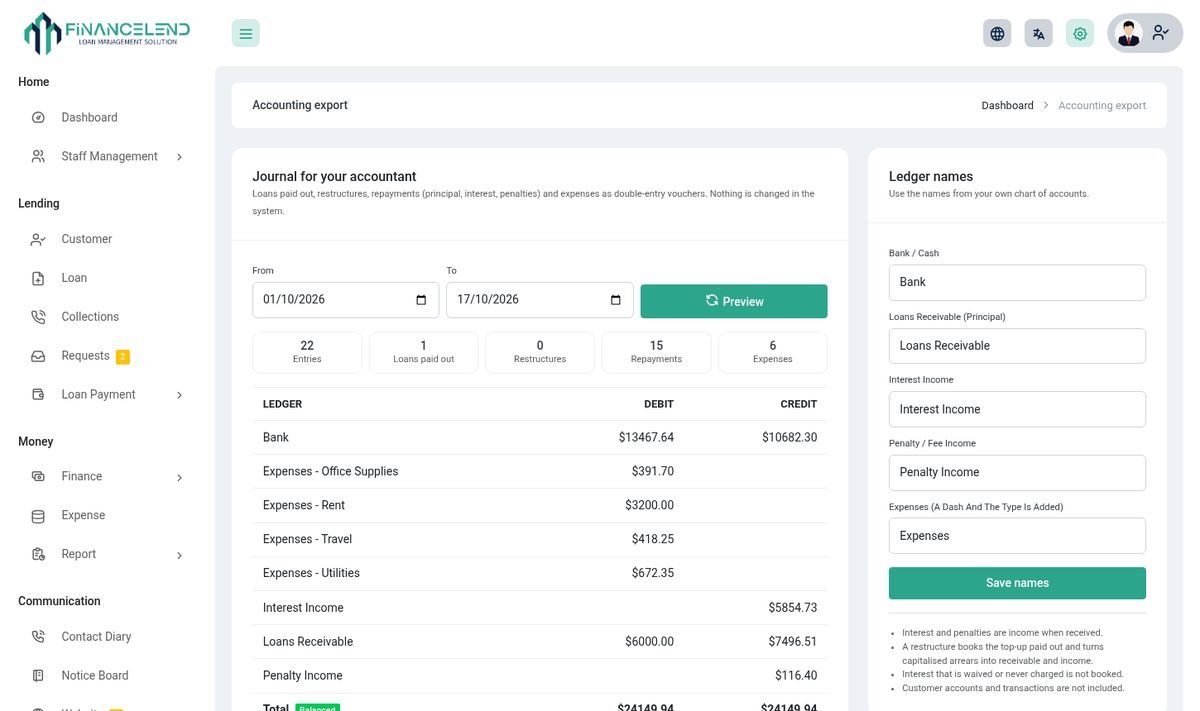
Task: Click the Contact Diary phone icon
Action: [x=38, y=637]
